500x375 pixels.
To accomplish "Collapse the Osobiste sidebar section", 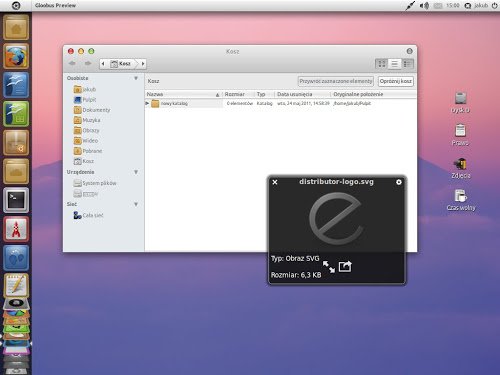I will click(136, 78).
